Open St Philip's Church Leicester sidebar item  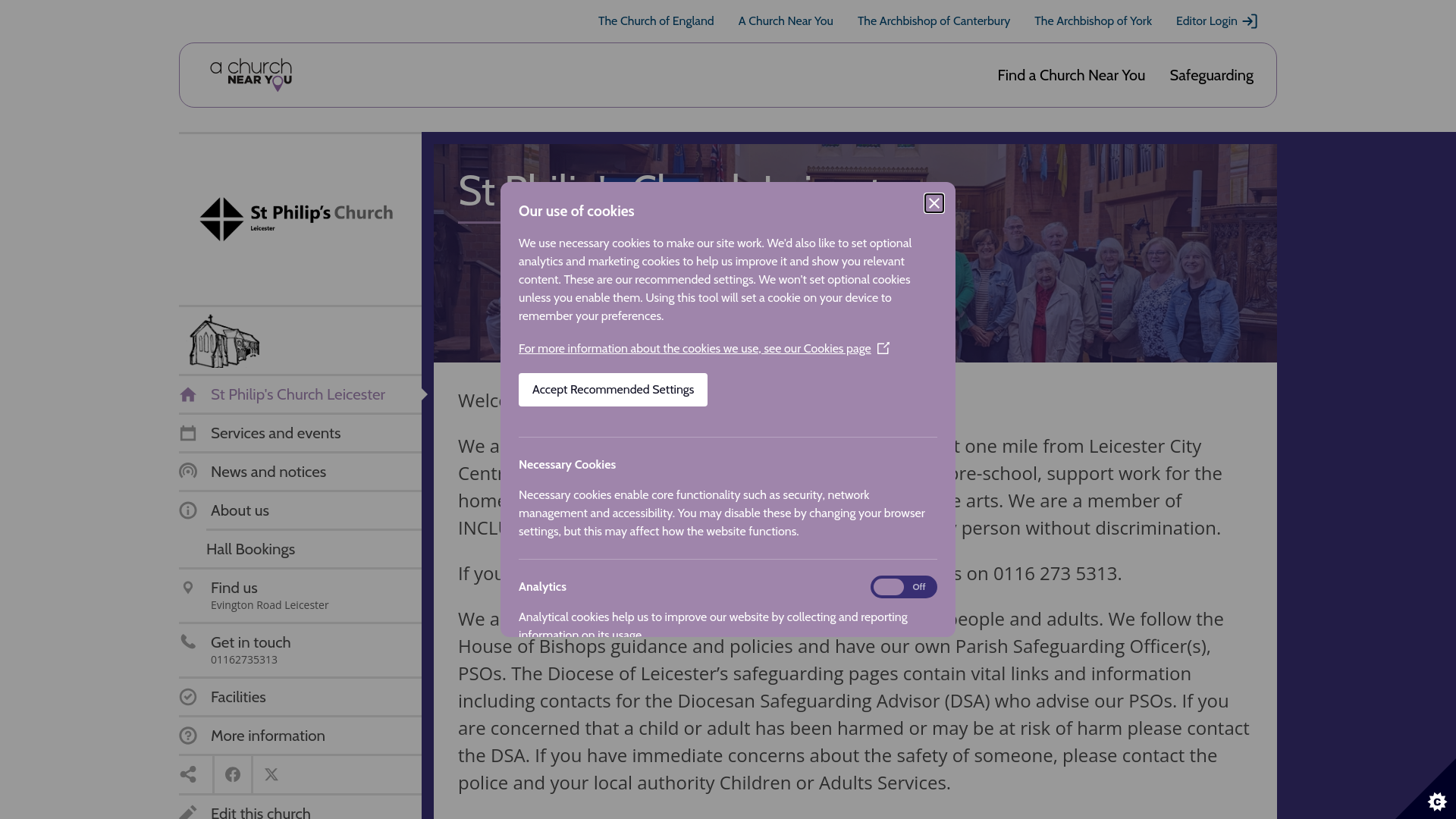click(300, 394)
